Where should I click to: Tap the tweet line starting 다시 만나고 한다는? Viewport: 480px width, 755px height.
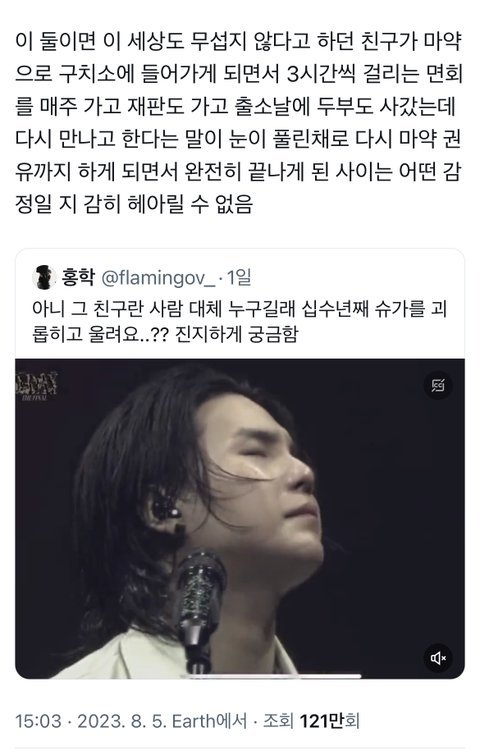click(x=238, y=139)
